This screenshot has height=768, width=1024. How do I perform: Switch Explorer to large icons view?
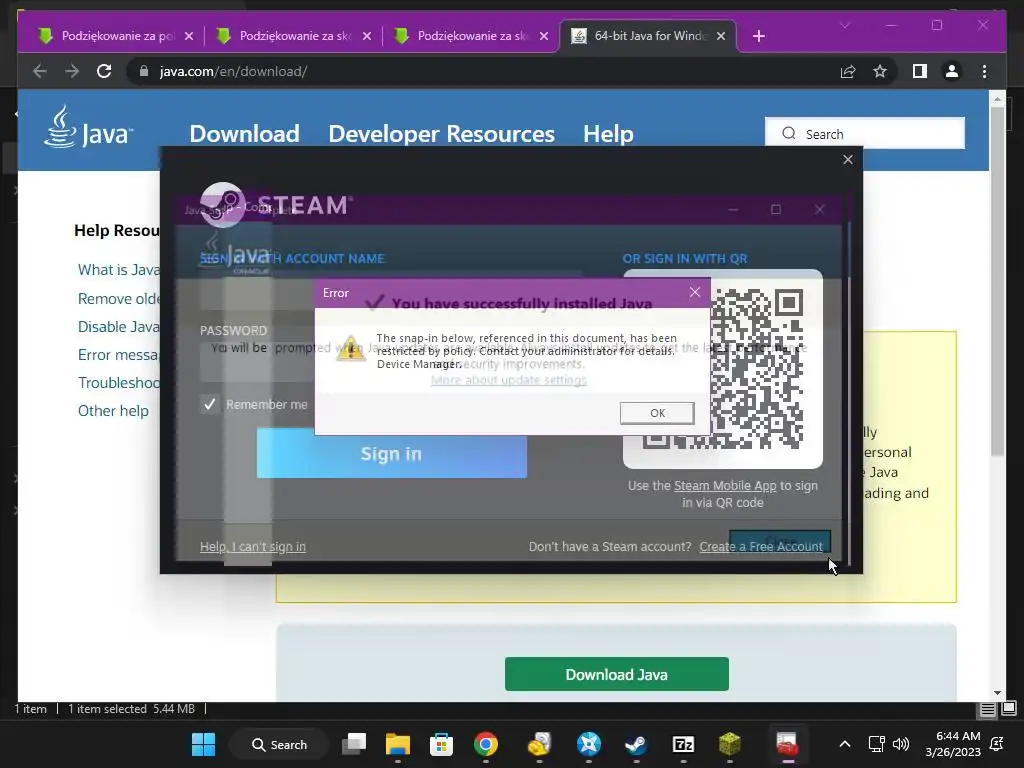(1009, 708)
